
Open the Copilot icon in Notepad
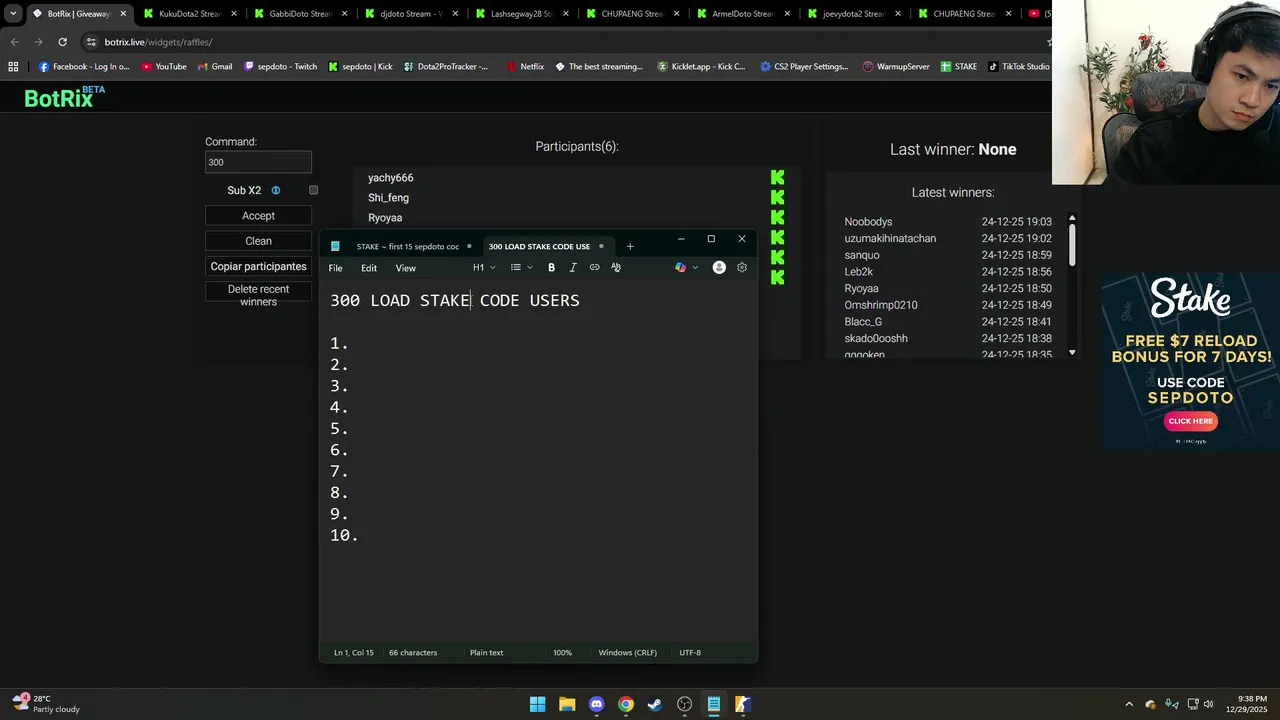(681, 268)
